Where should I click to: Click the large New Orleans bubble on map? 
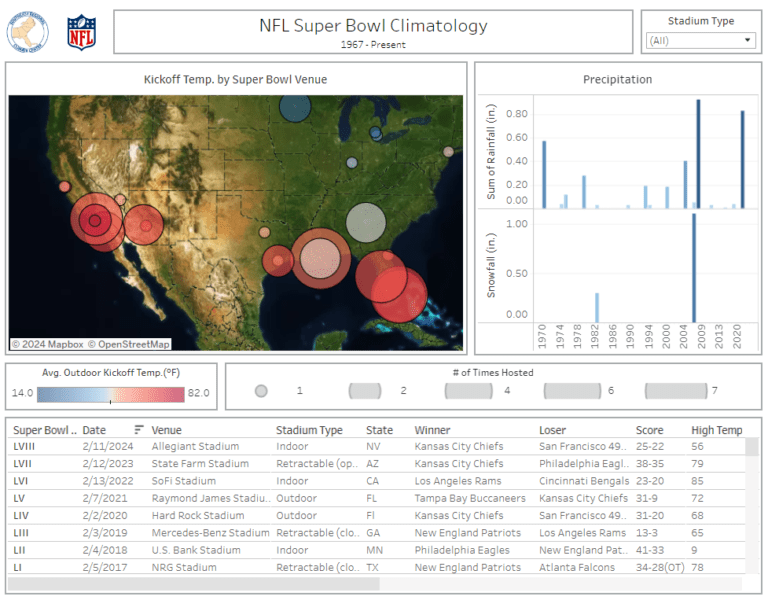pyautogui.click(x=321, y=258)
